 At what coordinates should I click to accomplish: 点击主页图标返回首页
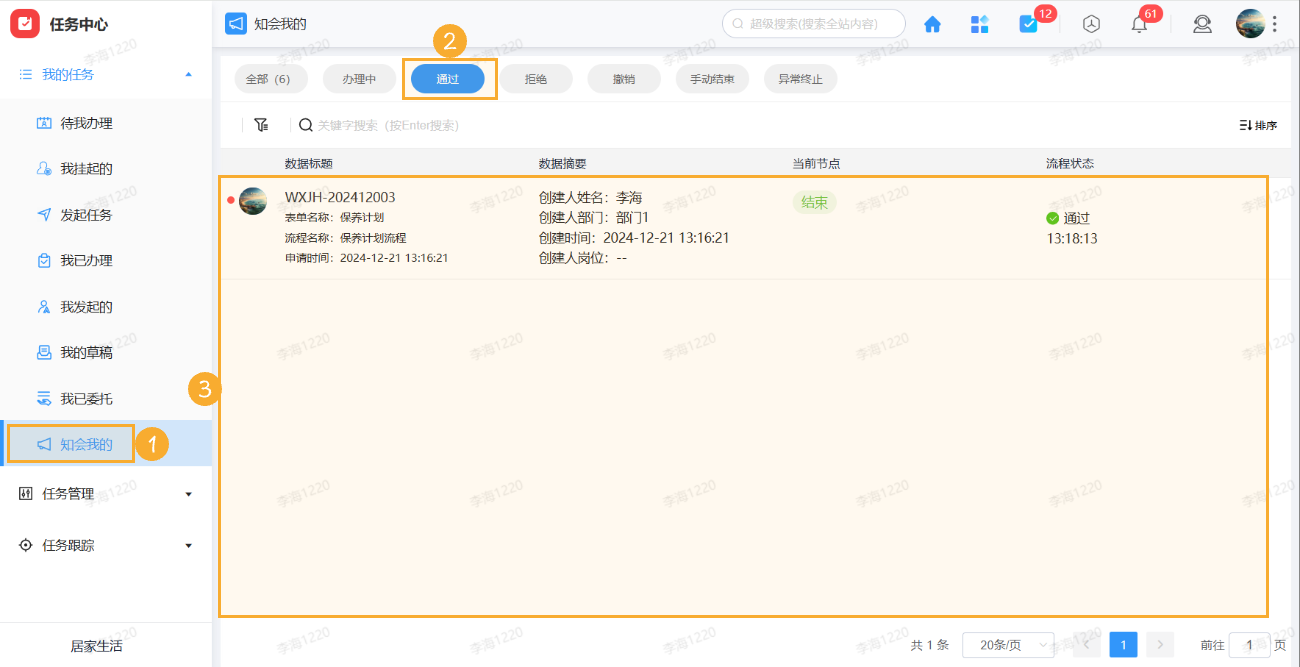(x=932, y=23)
